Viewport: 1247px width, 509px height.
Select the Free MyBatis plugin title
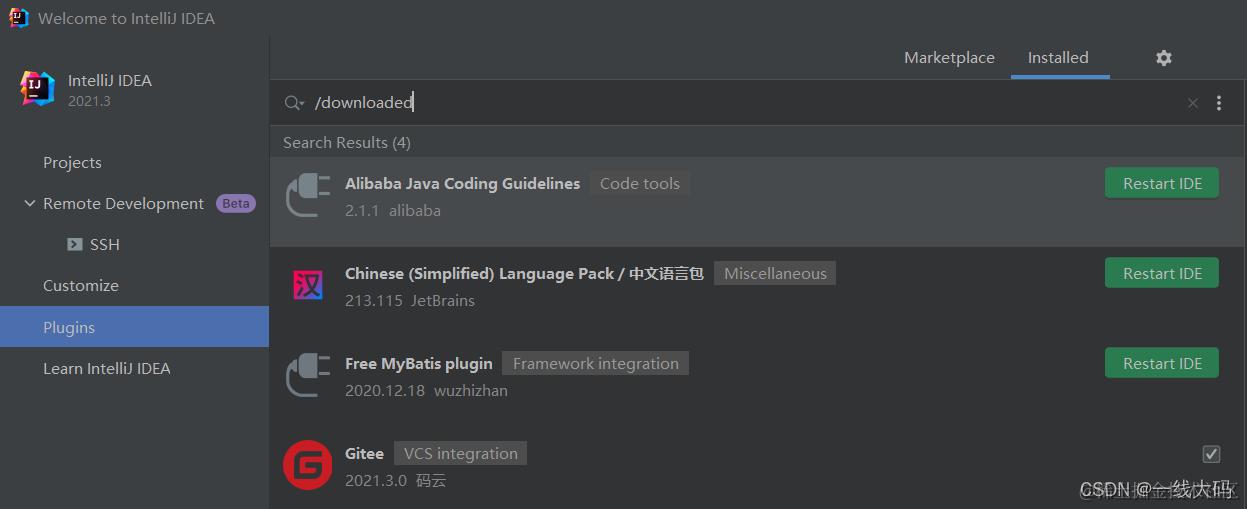point(419,364)
